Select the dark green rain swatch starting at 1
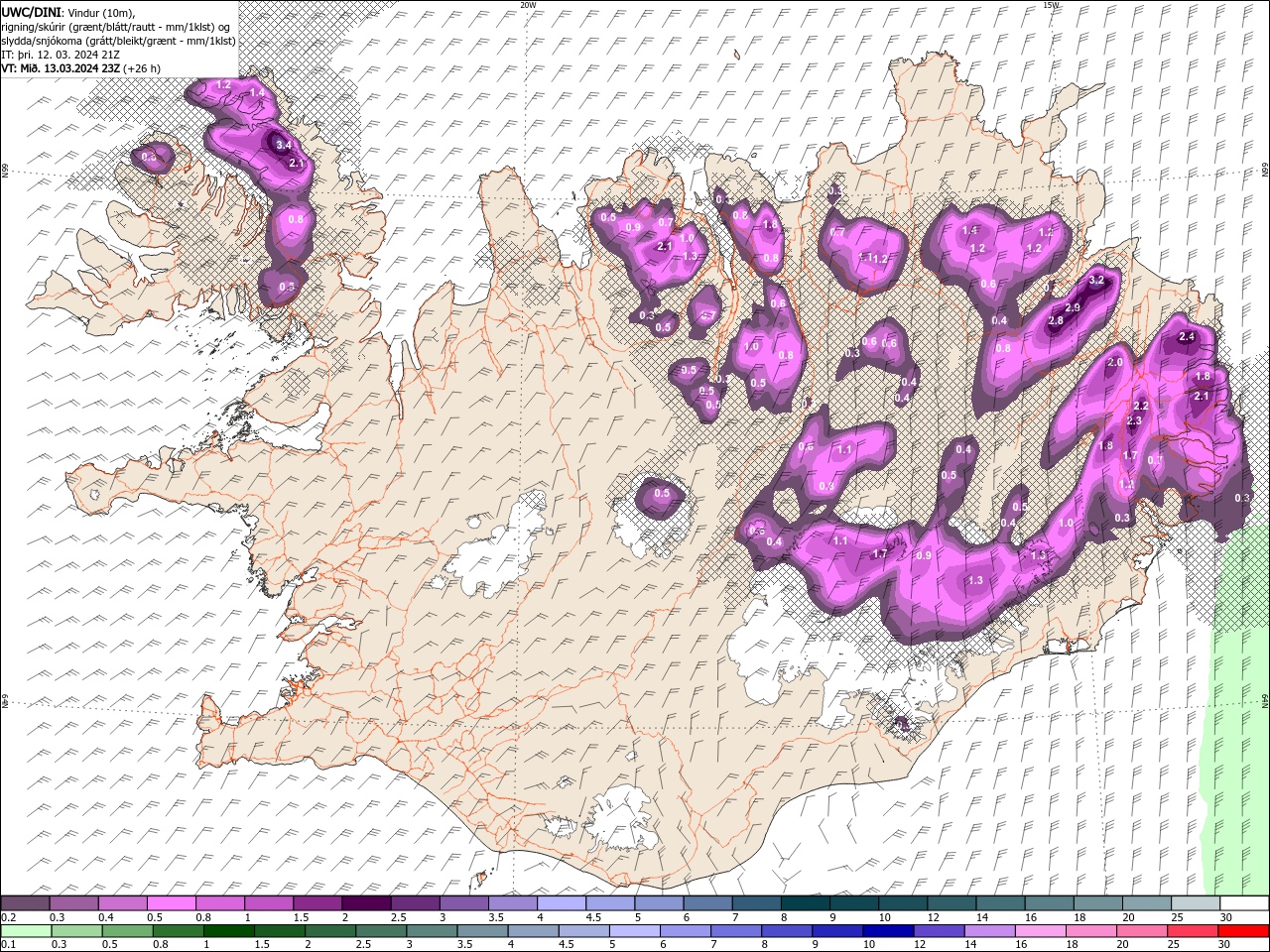Screen dimensions: 1270x952 click(x=229, y=931)
